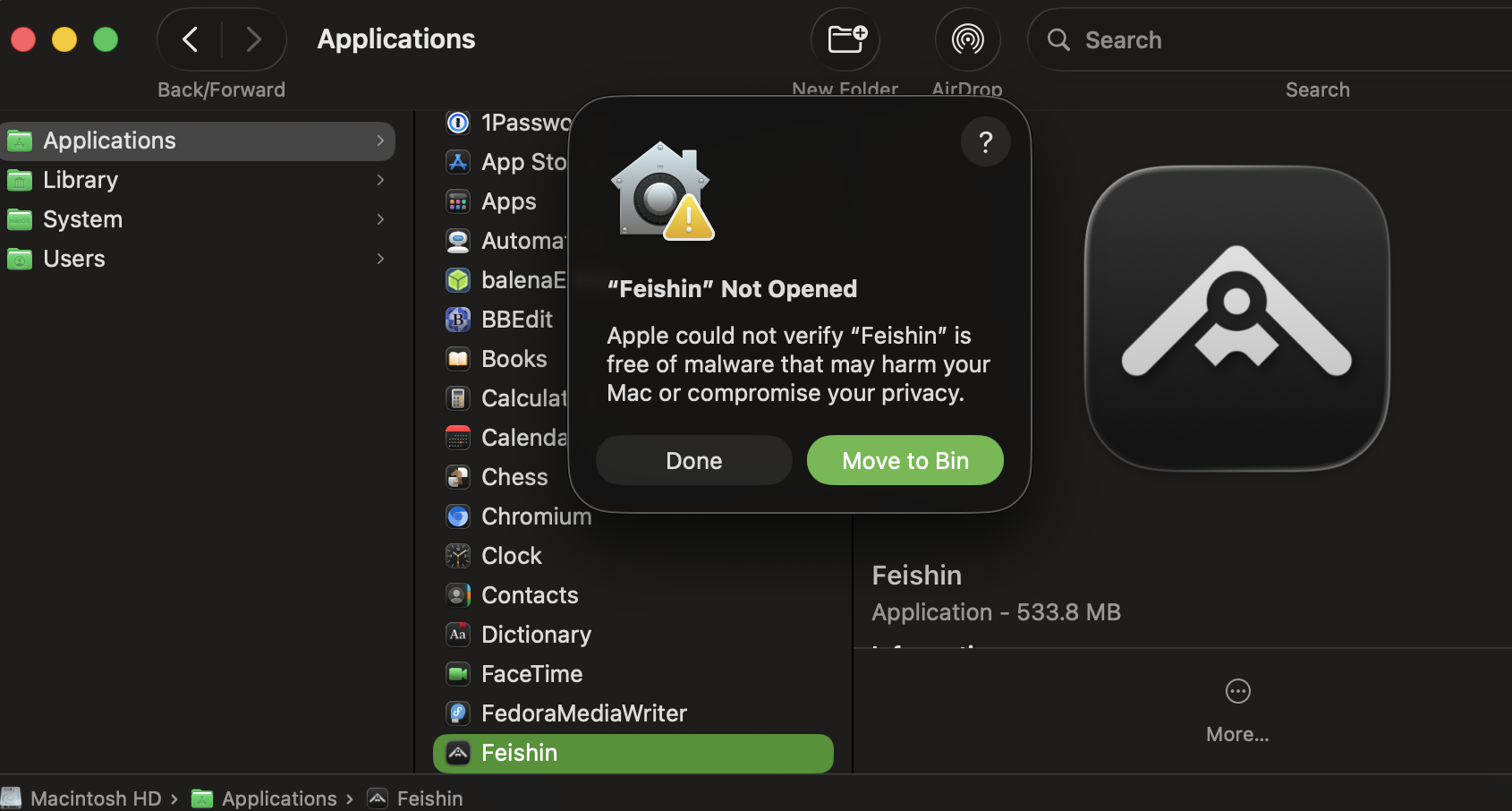The width and height of the screenshot is (1512, 811).
Task: Select the Dictionary list entry text
Action: [x=536, y=635]
